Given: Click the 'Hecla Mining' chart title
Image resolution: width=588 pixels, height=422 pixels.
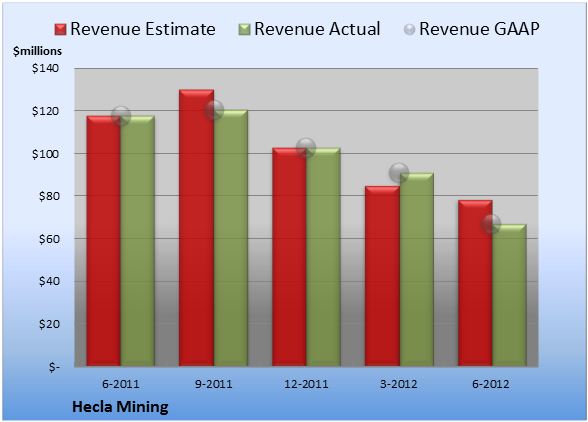Looking at the screenshot, I should 120,407.
